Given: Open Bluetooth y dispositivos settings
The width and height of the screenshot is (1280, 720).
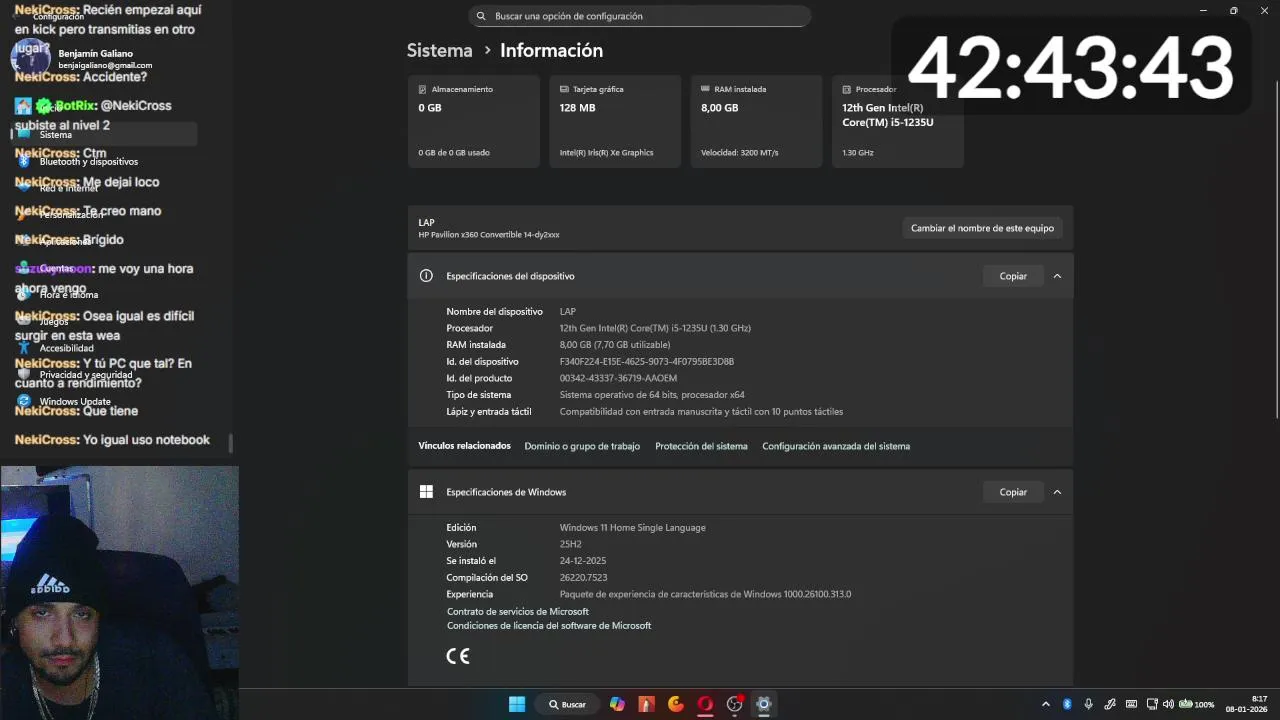Looking at the screenshot, I should (x=89, y=161).
